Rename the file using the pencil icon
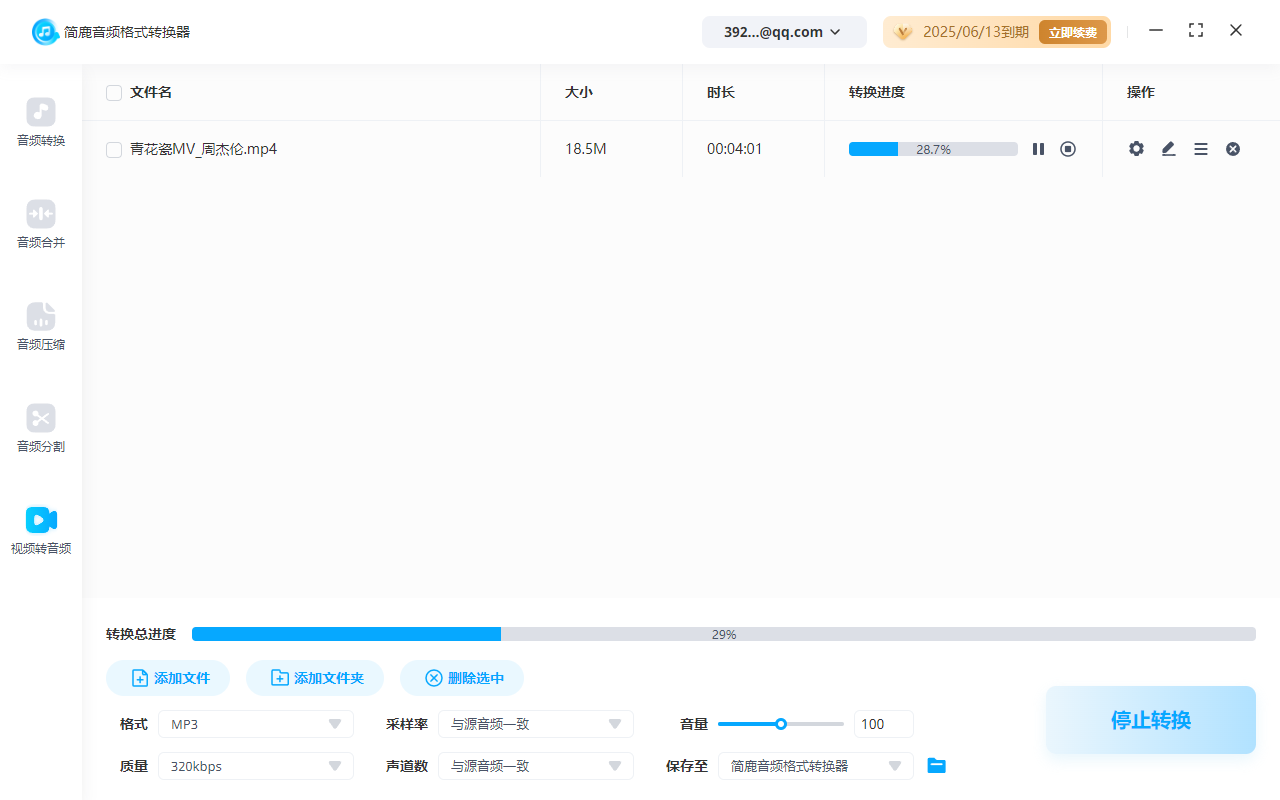 1168,148
